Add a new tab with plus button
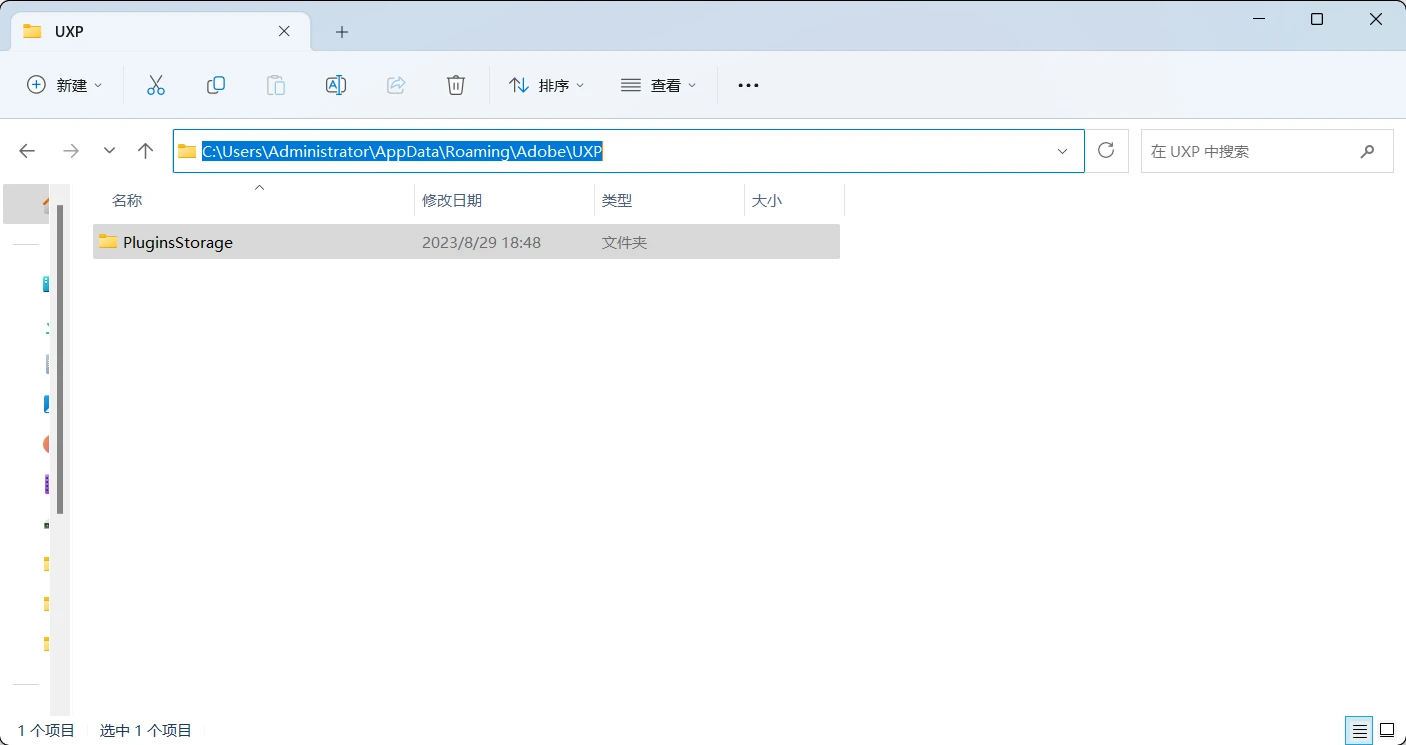The image size is (1406, 745). tap(342, 32)
